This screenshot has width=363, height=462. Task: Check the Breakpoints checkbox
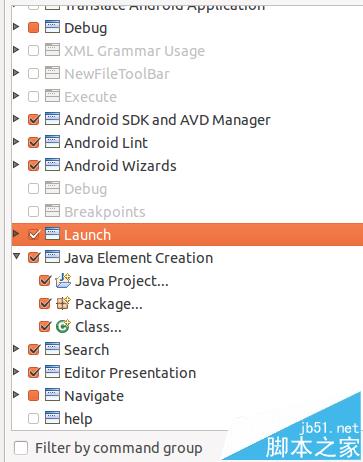[x=34, y=211]
